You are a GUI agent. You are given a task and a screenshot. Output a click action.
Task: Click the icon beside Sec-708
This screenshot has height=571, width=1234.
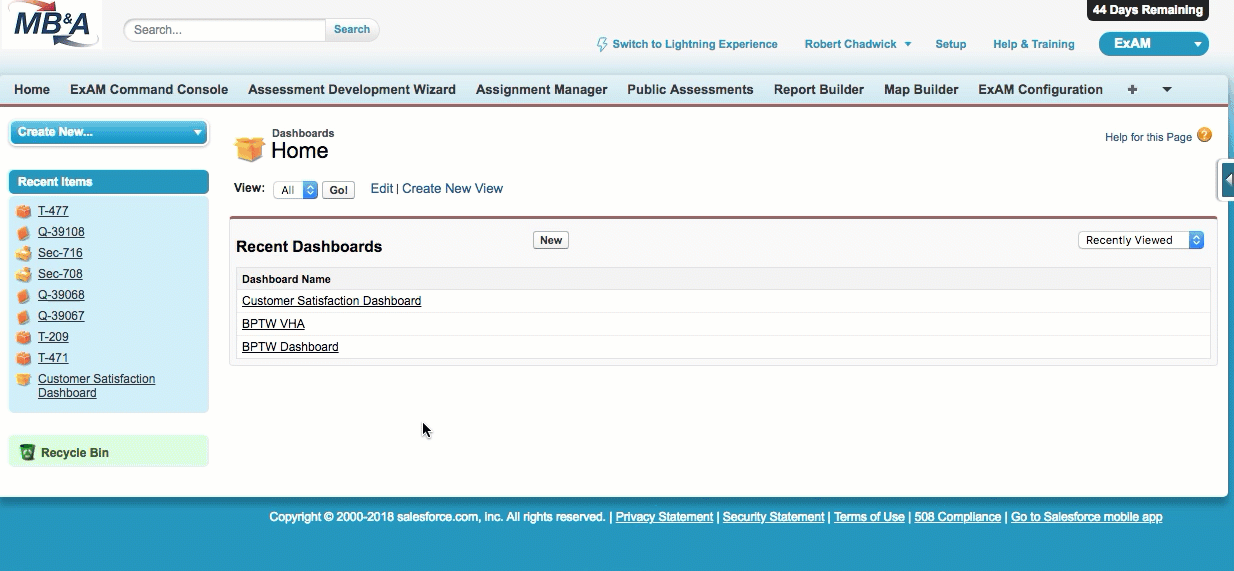tap(24, 274)
